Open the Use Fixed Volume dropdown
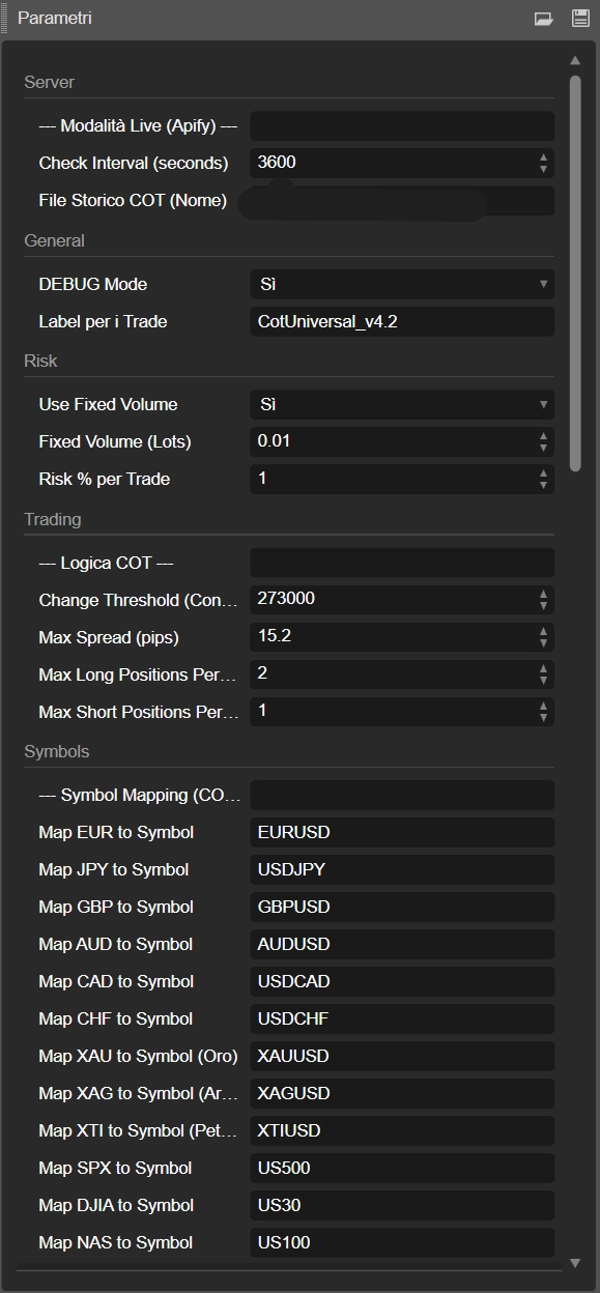This screenshot has height=1293, width=600. (400, 404)
